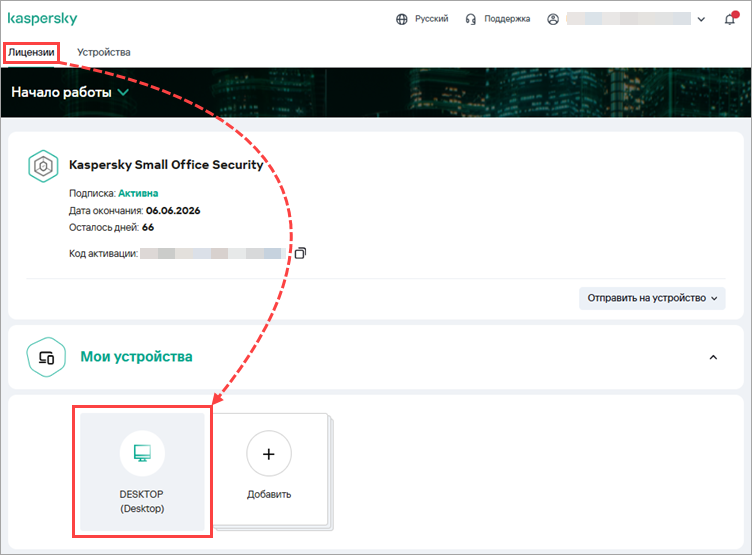Open the notifications bell
This screenshot has height=555, width=752.
click(730, 19)
